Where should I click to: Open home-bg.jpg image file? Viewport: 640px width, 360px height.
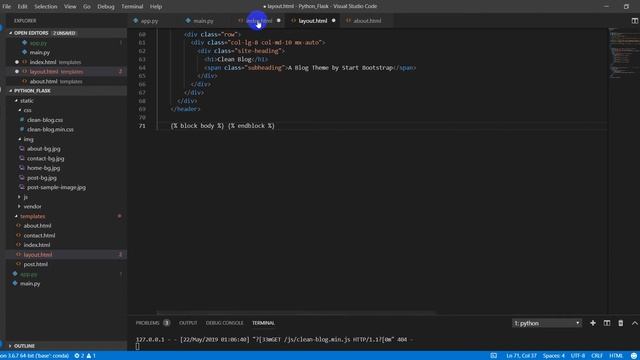point(43,168)
